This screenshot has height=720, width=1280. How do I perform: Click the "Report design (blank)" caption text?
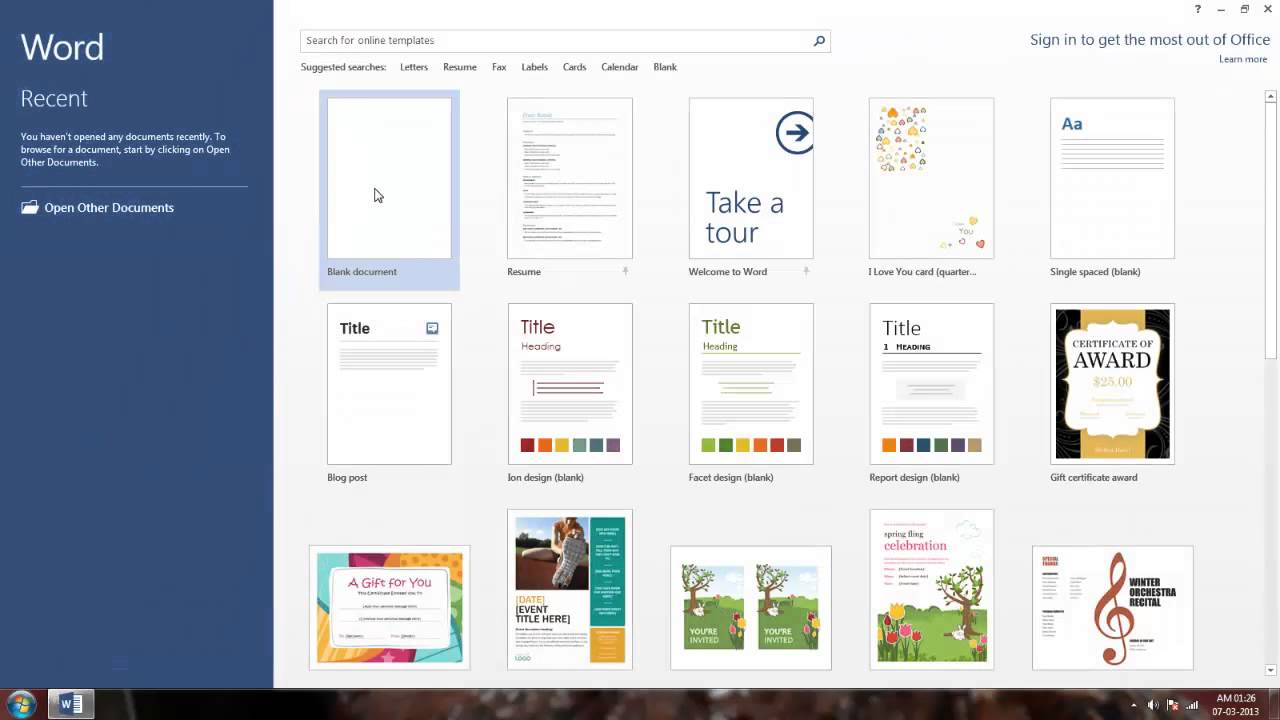[915, 478]
